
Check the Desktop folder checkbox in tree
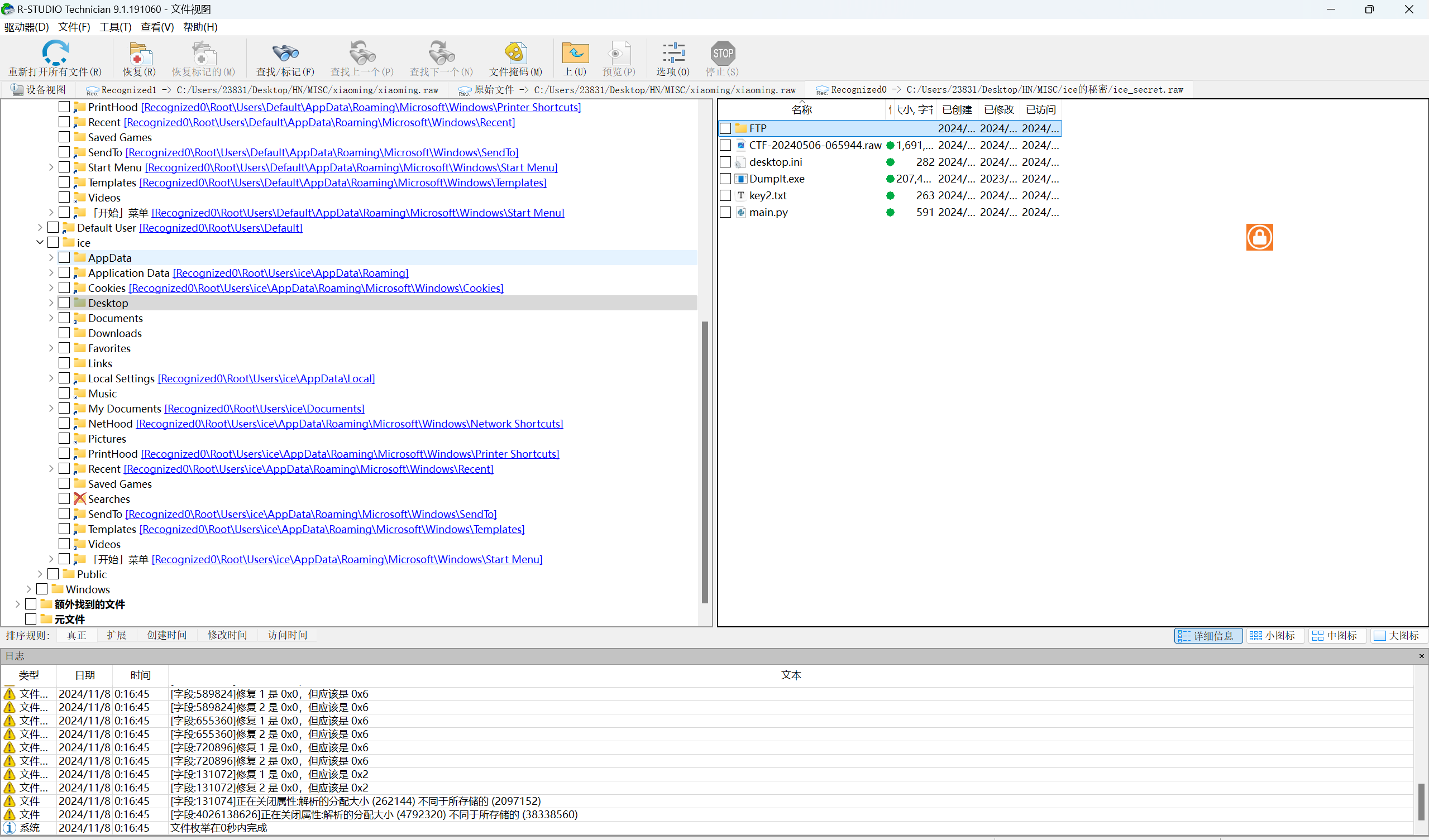pyautogui.click(x=64, y=303)
